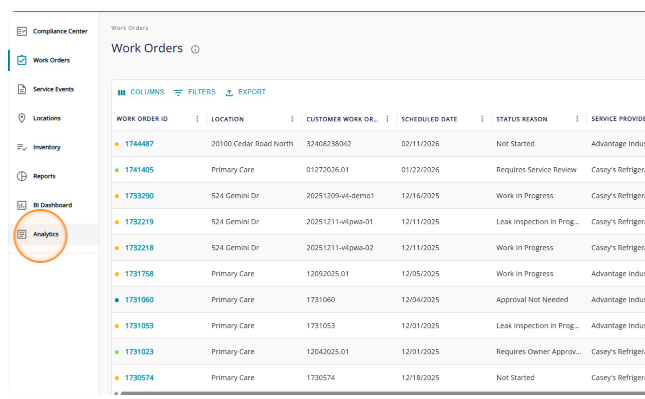Go to Service Events in sidebar
This screenshot has width=645, height=399.
(x=54, y=89)
